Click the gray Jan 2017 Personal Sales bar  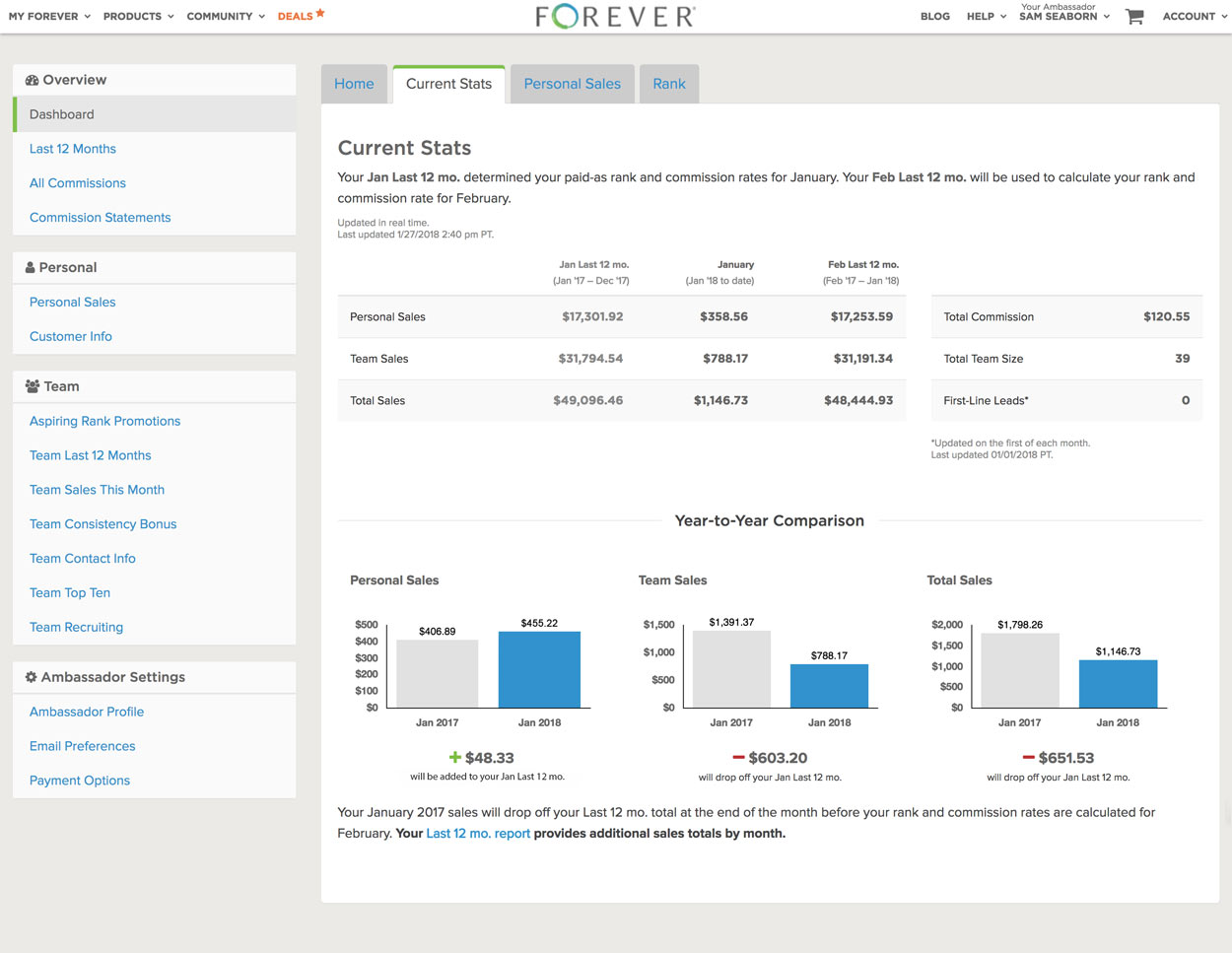click(x=438, y=674)
